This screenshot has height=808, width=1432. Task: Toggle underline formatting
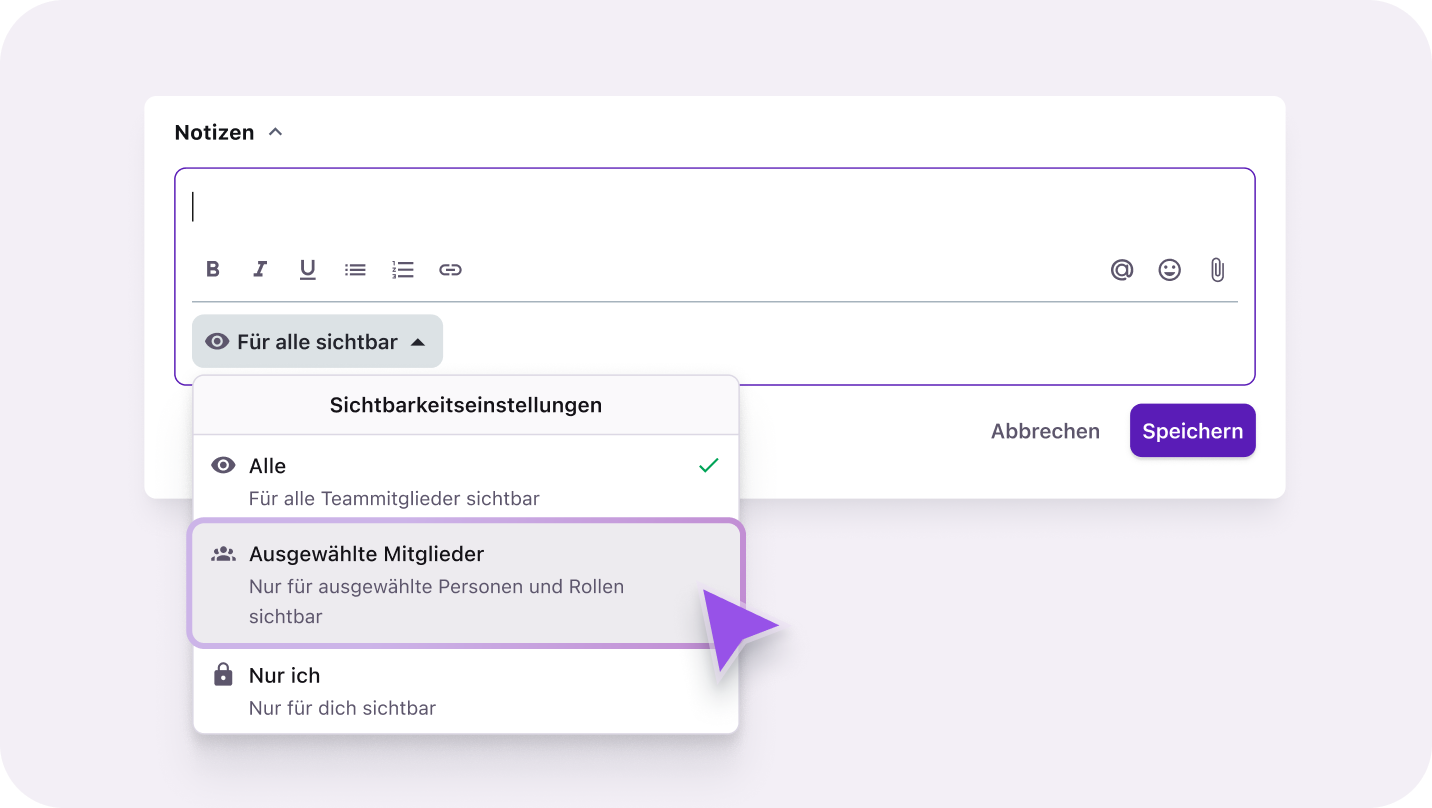click(x=307, y=269)
